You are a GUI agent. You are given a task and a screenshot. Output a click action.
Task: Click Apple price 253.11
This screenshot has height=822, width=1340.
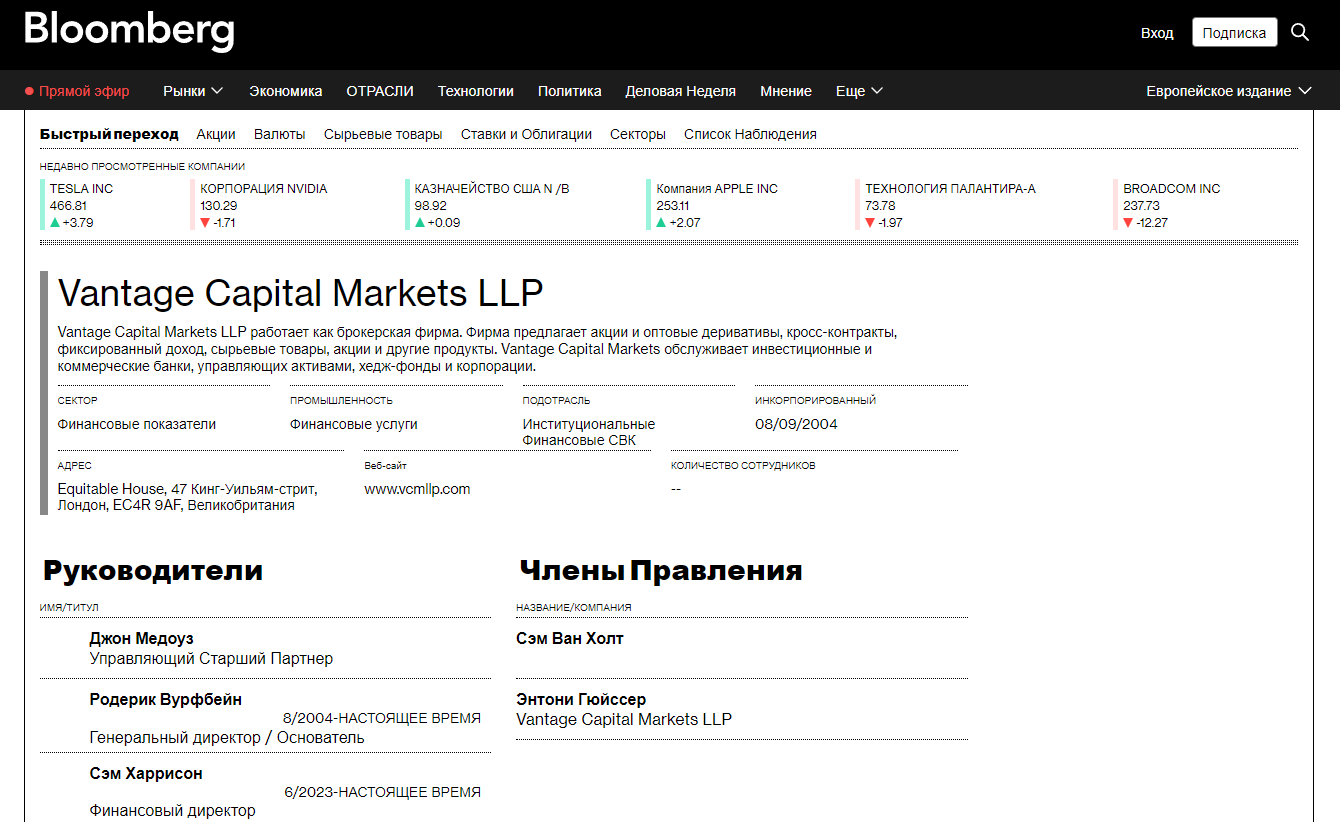click(x=672, y=205)
